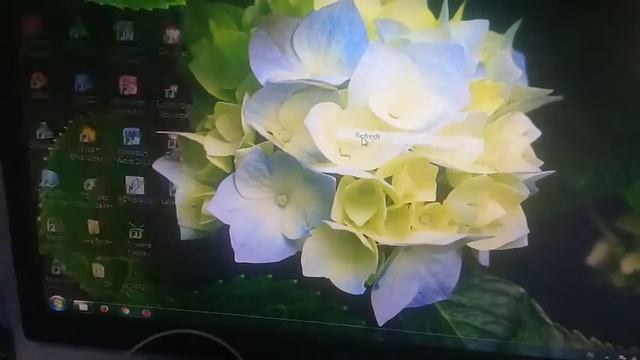Image resolution: width=640 pixels, height=360 pixels.
Task: Select the blue globe desktop icon
Action: pyautogui.click(x=49, y=179)
